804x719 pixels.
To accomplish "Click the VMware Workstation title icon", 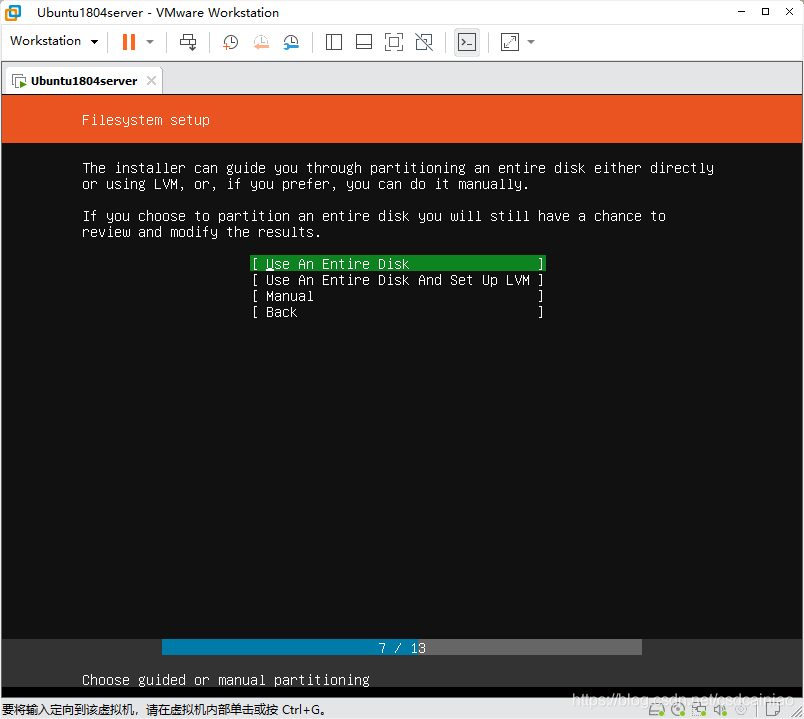I will point(13,12).
